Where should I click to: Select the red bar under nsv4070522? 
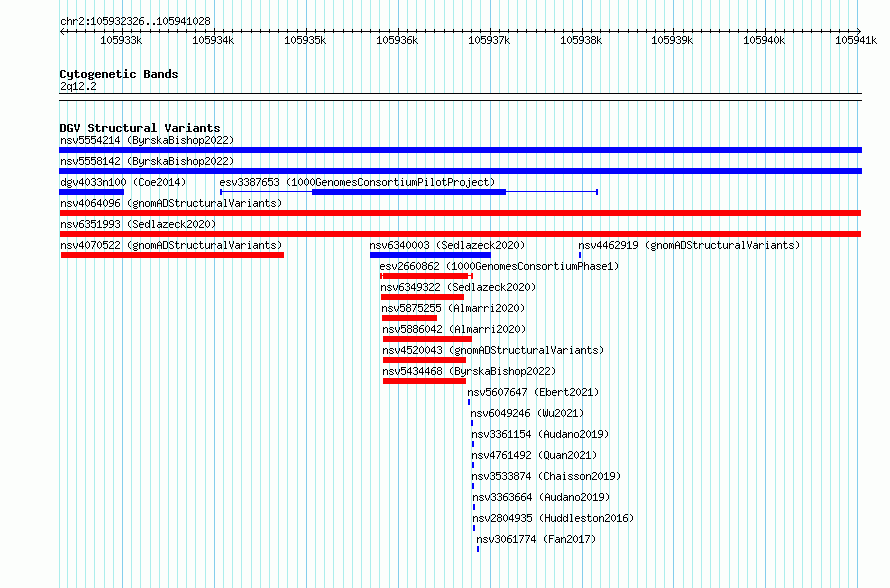172,255
